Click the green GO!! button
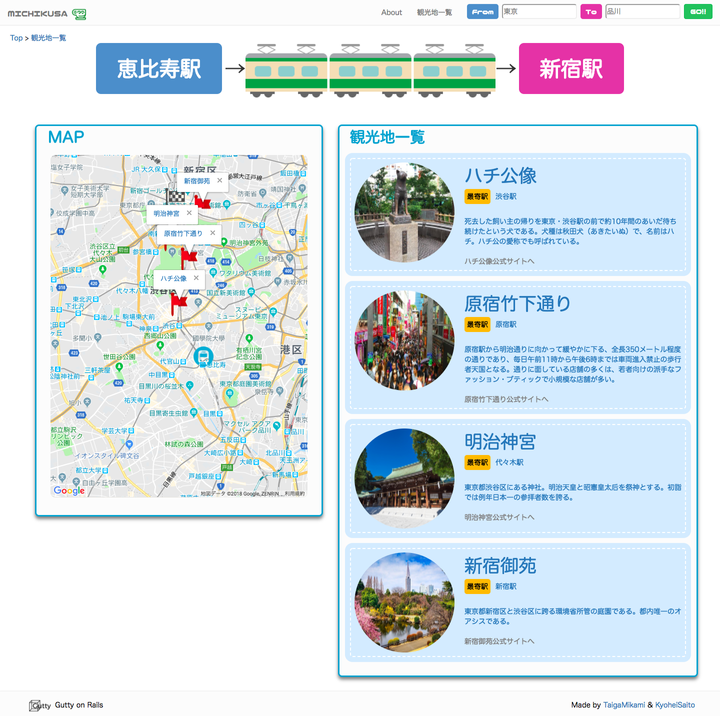The width and height of the screenshot is (720, 716). coord(698,12)
